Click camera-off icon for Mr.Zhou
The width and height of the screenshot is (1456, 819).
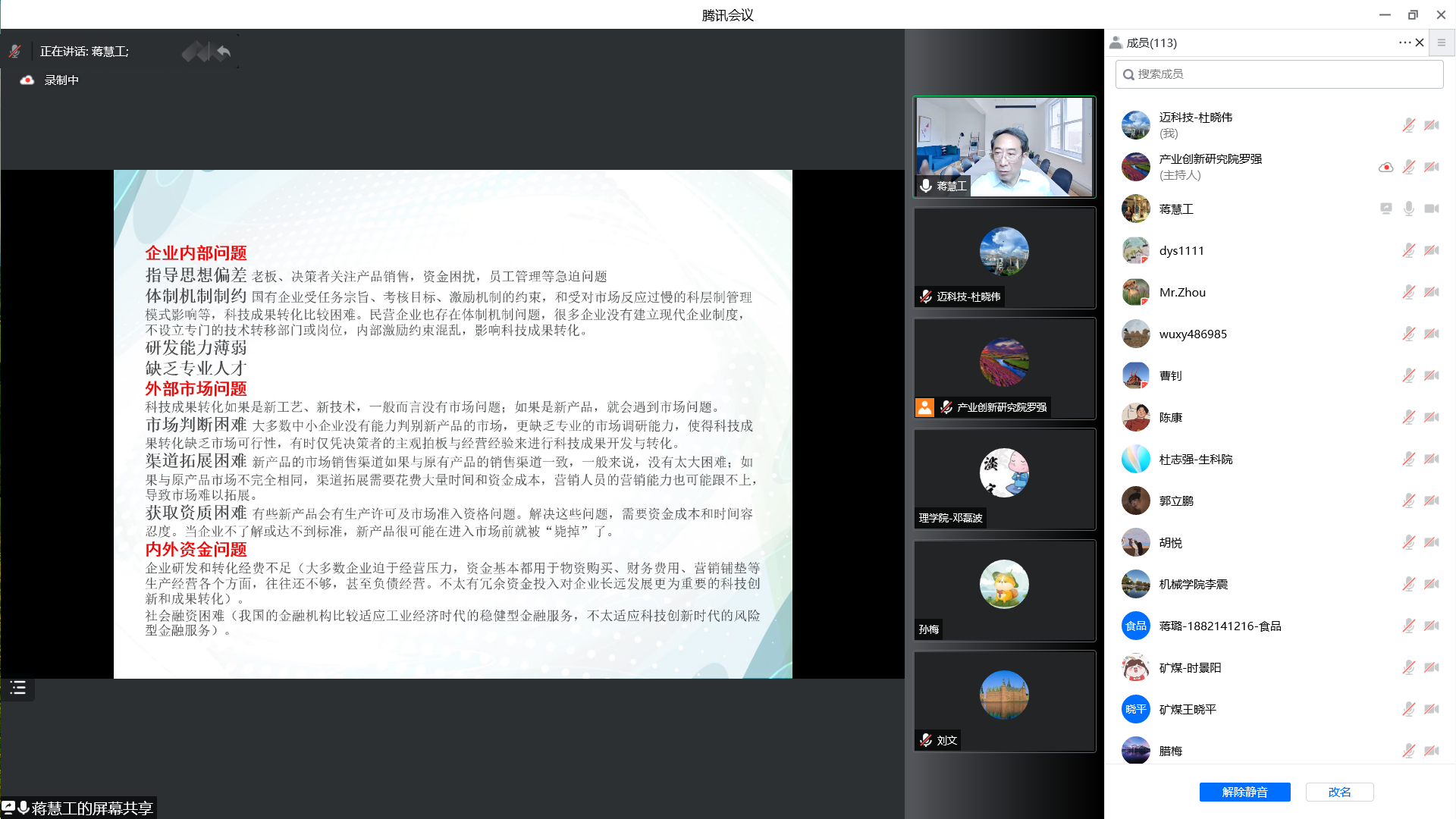click(1431, 292)
